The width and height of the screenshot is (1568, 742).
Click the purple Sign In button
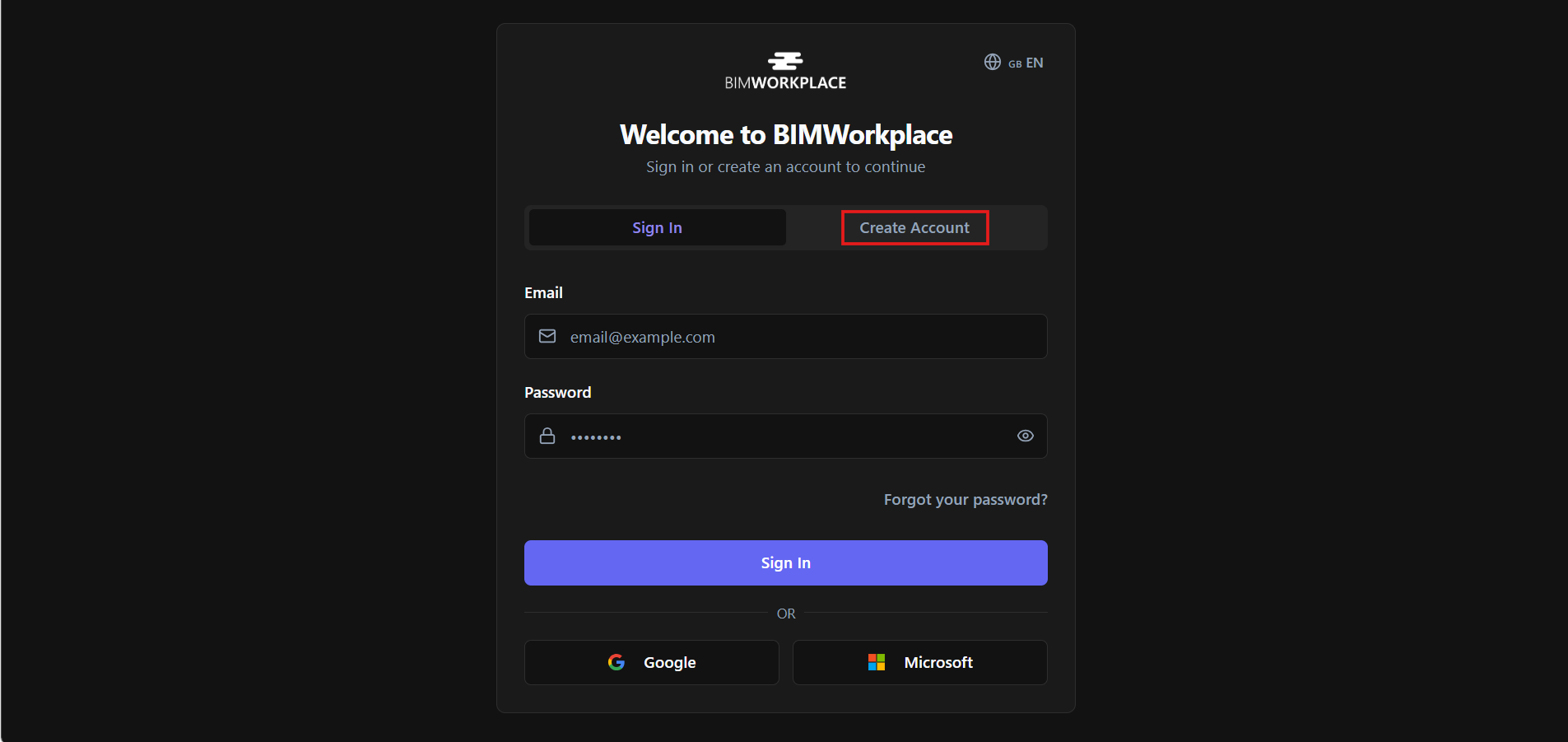pos(785,562)
